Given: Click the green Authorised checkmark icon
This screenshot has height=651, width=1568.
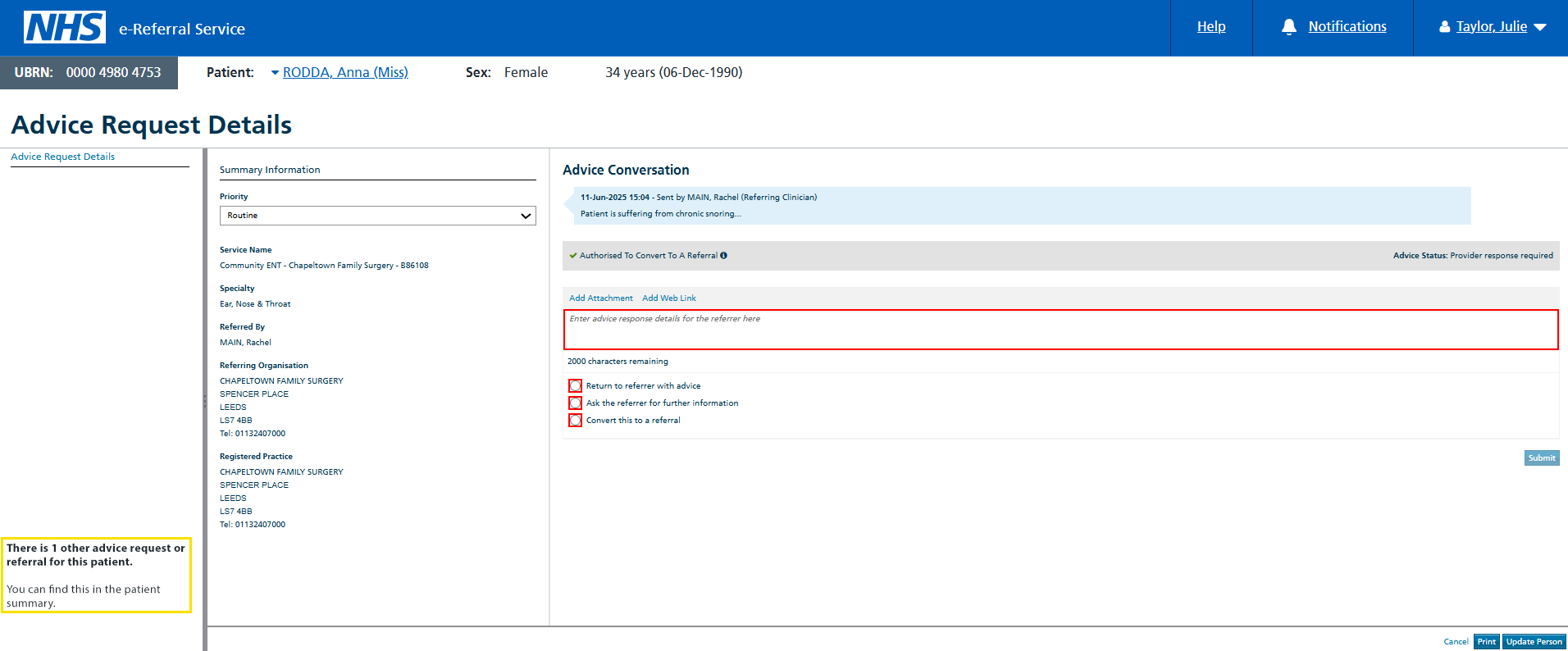Looking at the screenshot, I should coord(573,256).
